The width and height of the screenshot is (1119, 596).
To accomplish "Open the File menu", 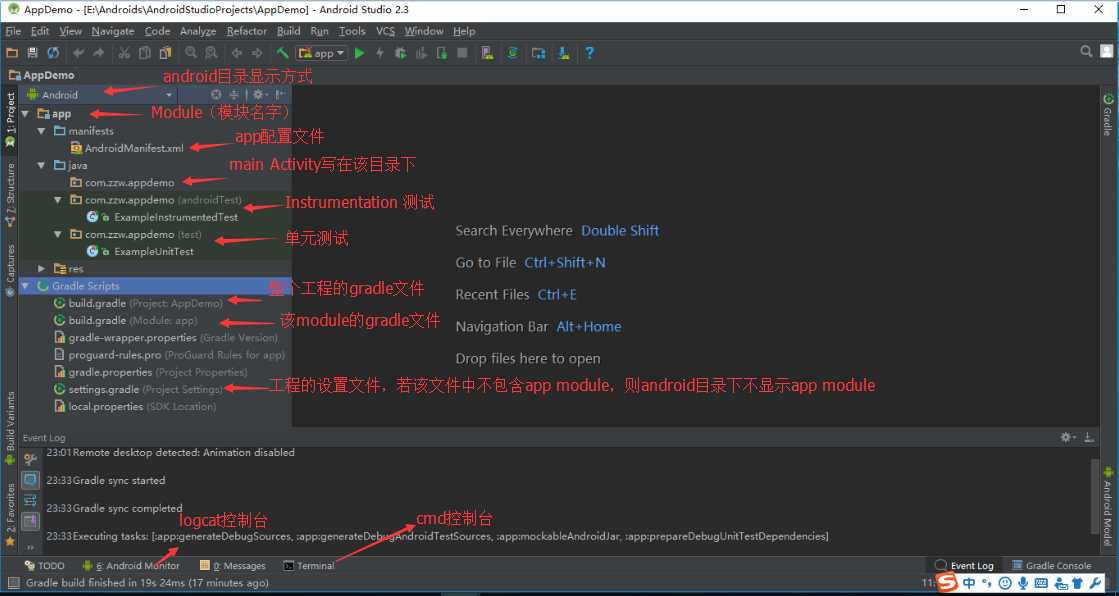I will pyautogui.click(x=14, y=31).
